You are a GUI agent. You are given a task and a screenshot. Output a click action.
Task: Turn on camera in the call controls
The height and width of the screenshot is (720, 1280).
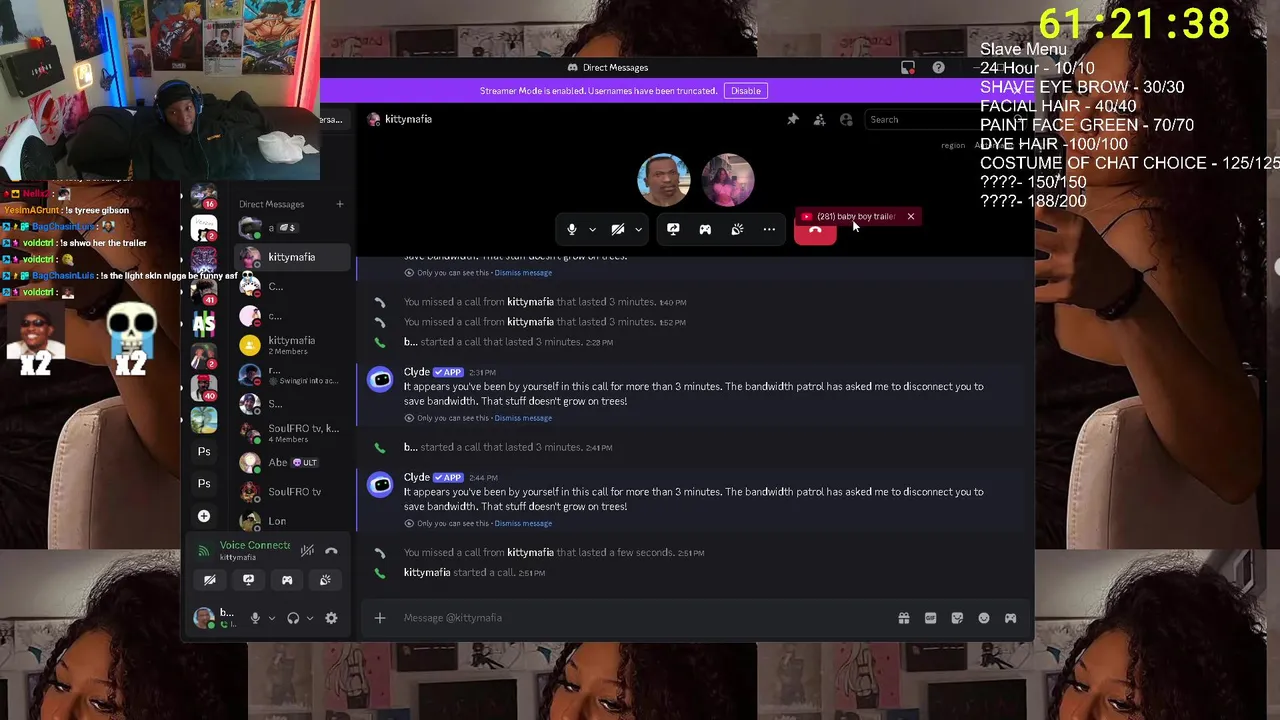pos(618,229)
